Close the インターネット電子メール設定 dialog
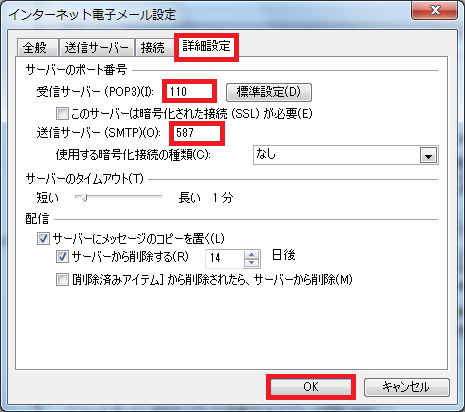The image size is (465, 412). 435,10
